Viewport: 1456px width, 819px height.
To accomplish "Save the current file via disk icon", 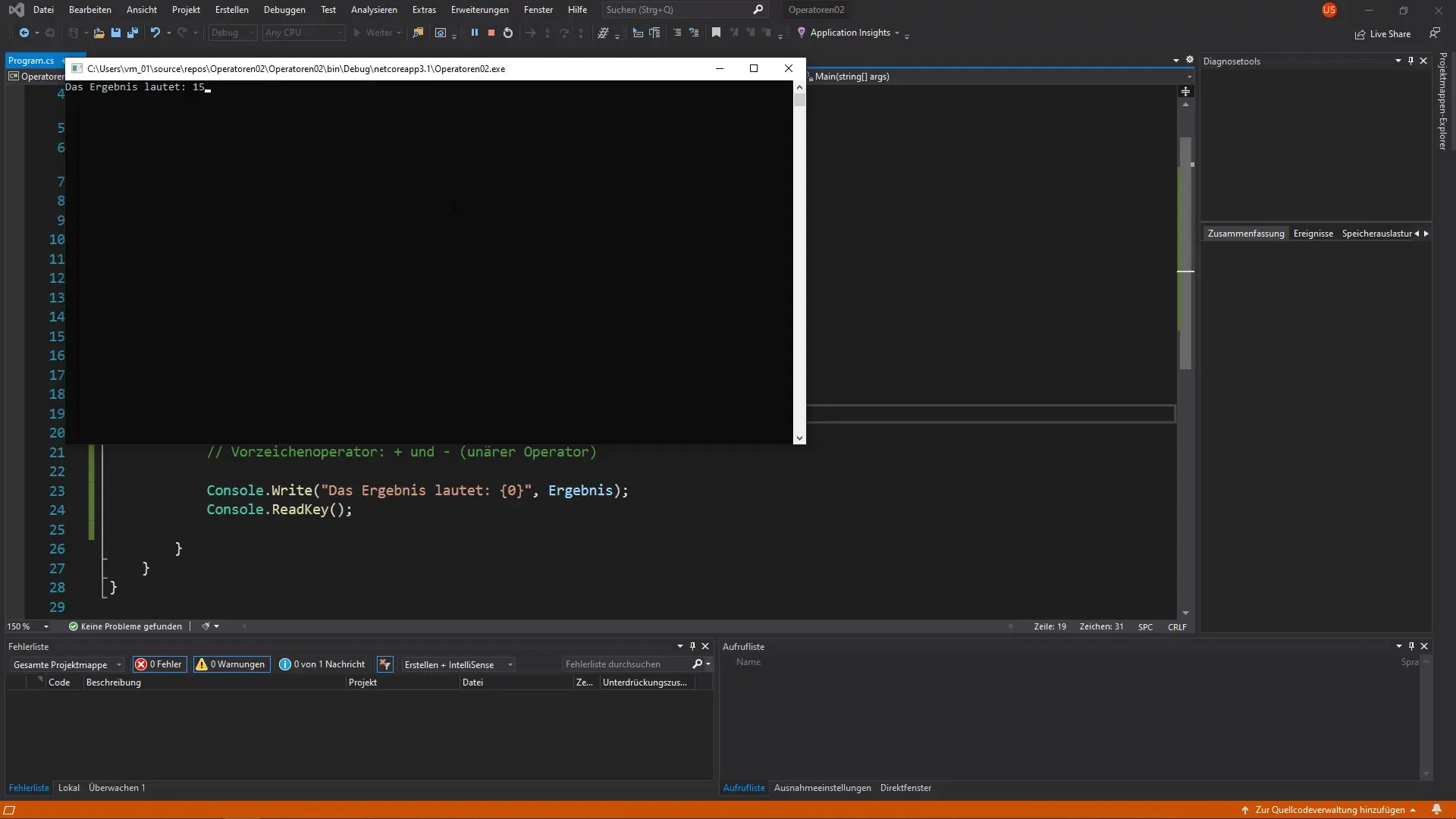I will pos(116,33).
